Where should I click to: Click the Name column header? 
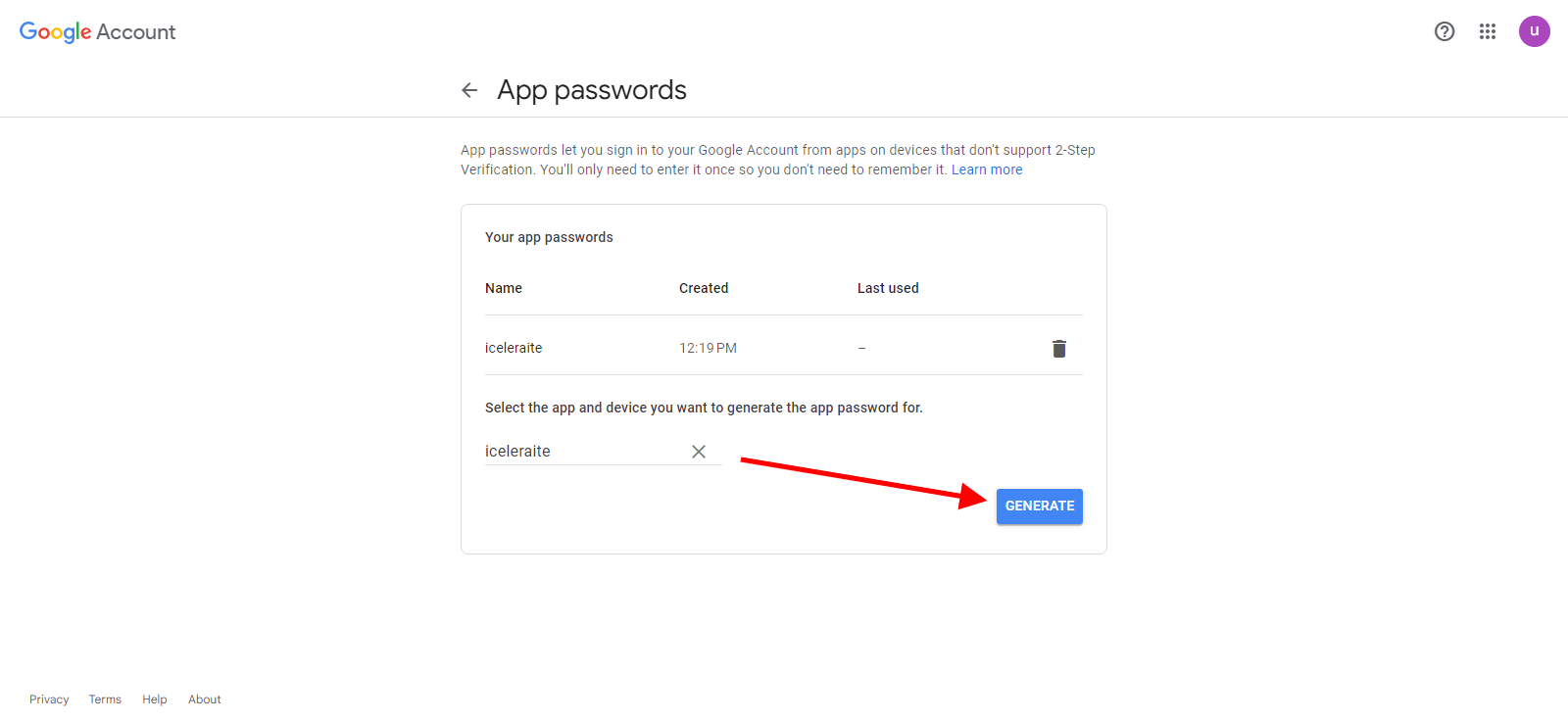(504, 288)
